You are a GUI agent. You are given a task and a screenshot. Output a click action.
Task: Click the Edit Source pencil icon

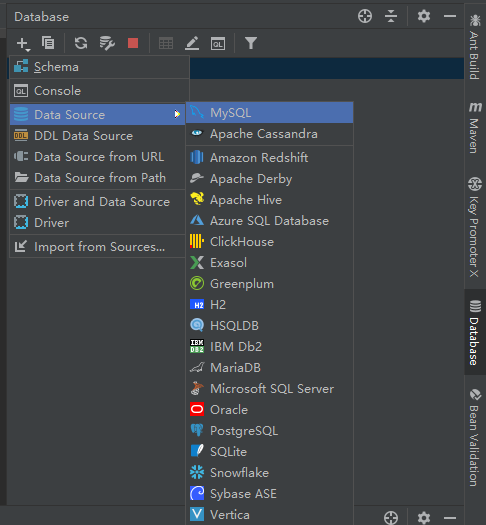click(x=192, y=43)
